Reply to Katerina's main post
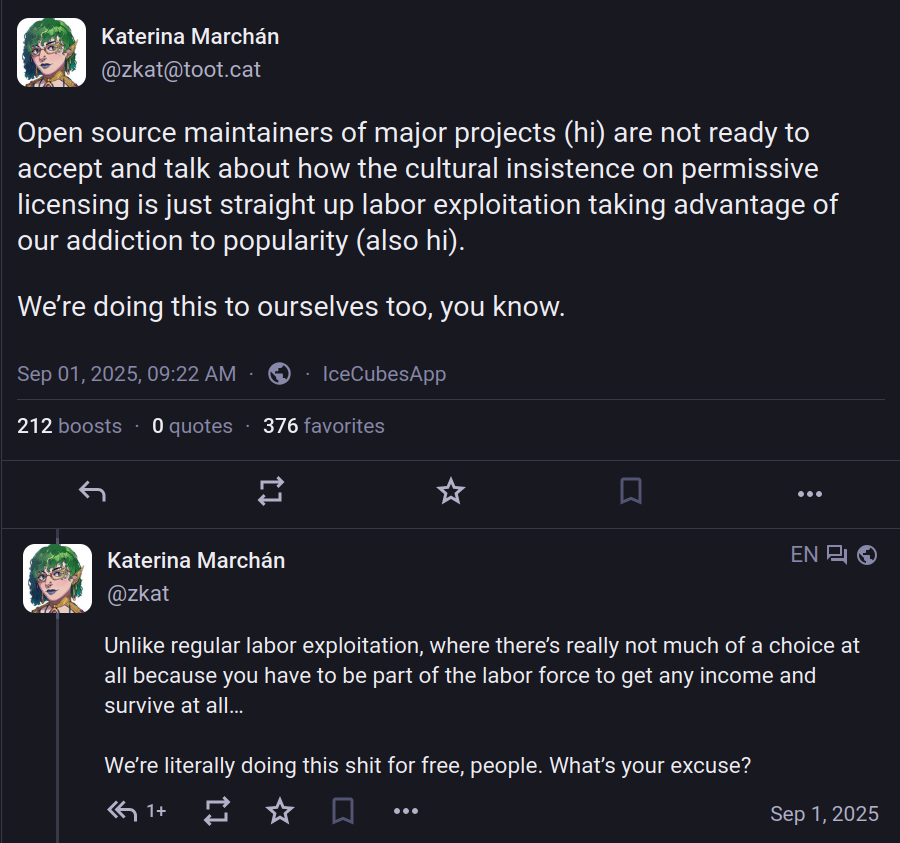This screenshot has height=843, width=900. tap(92, 491)
